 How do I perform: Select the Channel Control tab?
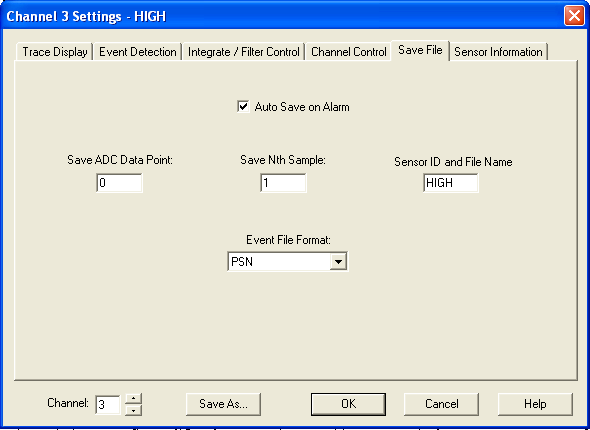click(x=348, y=52)
